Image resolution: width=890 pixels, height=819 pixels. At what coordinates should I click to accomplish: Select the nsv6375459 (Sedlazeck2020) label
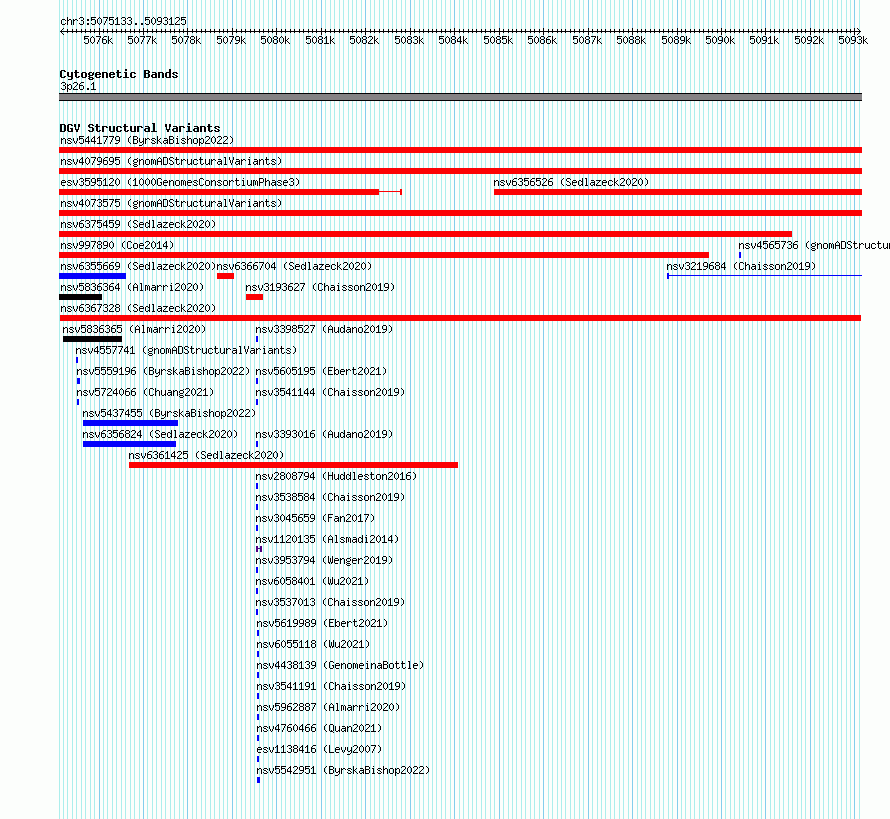(x=138, y=224)
